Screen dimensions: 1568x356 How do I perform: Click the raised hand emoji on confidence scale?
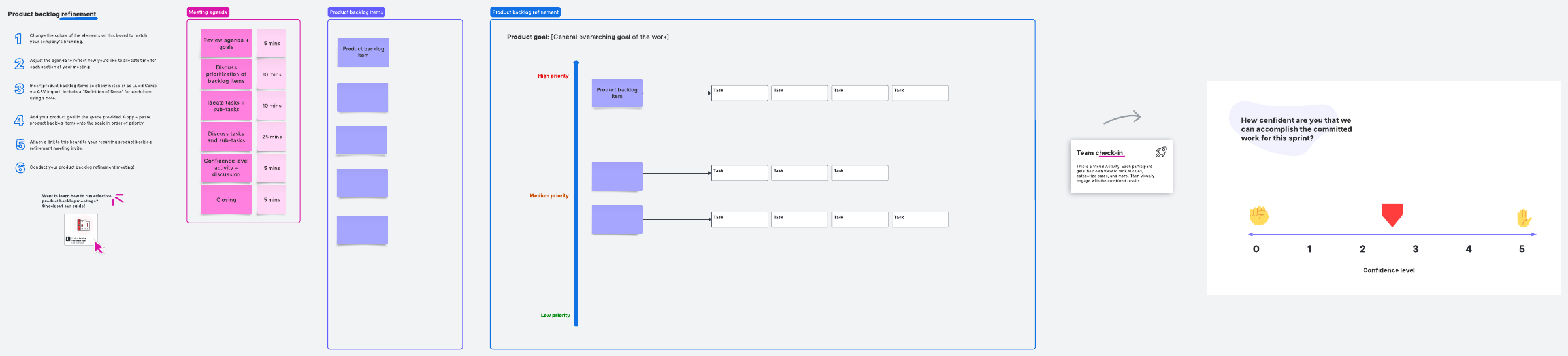tap(1524, 218)
